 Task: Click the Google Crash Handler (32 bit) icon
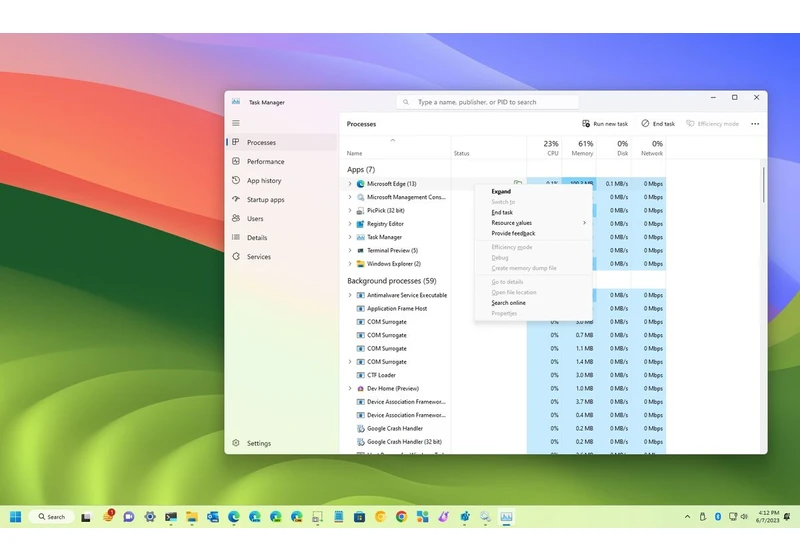pyautogui.click(x=360, y=442)
